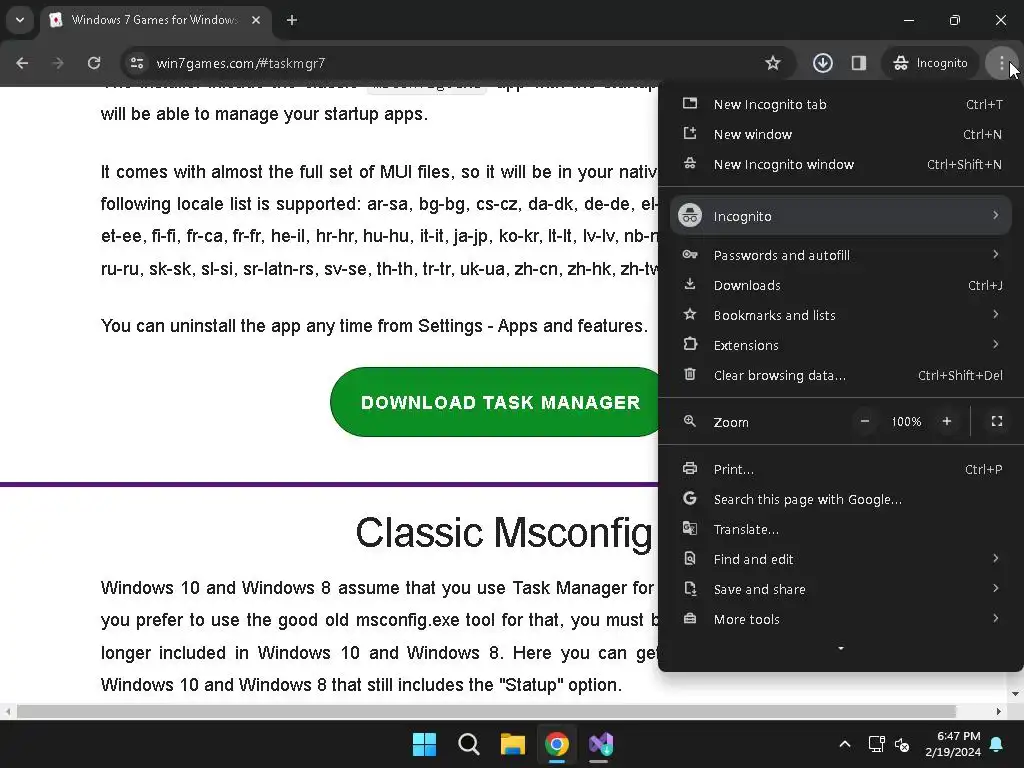The image size is (1024, 768).
Task: Click the Classic Msconfig heading
Action: (x=504, y=533)
